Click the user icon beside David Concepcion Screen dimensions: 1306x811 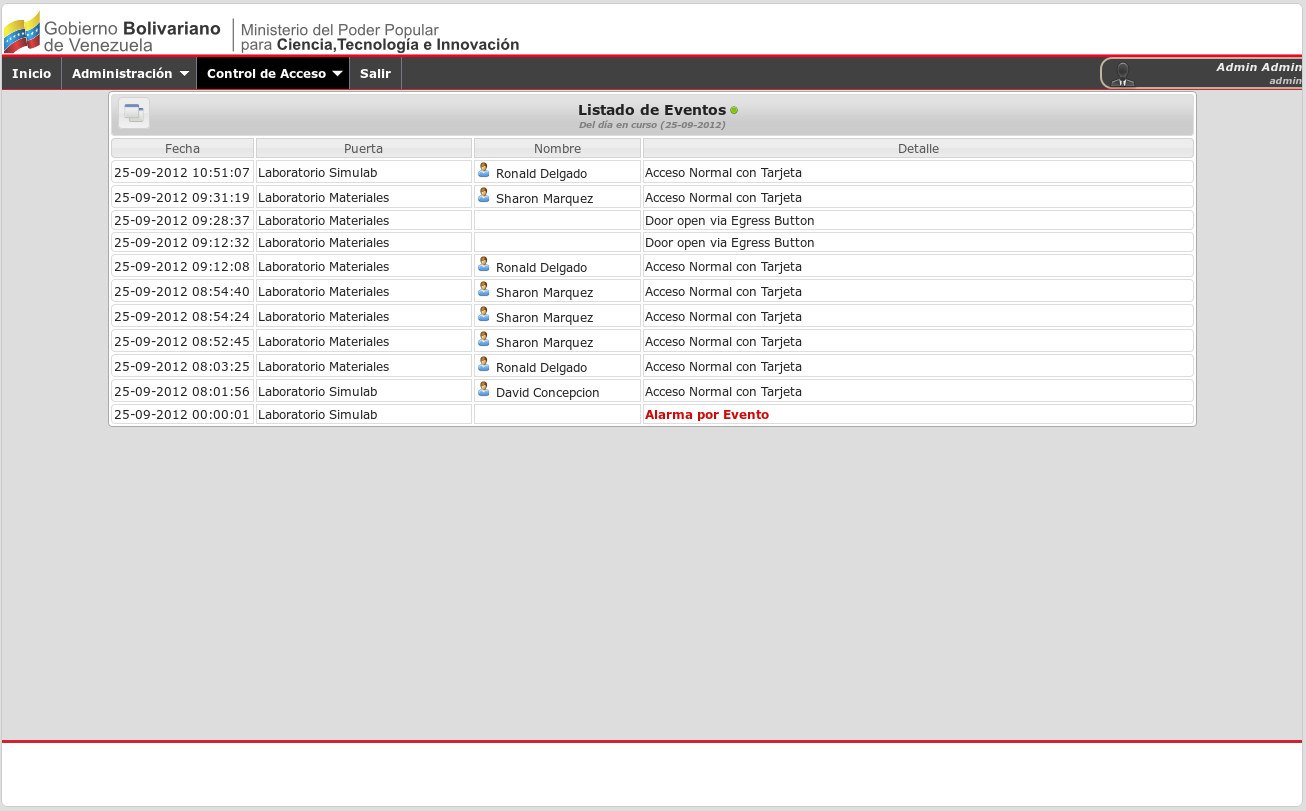tap(484, 389)
